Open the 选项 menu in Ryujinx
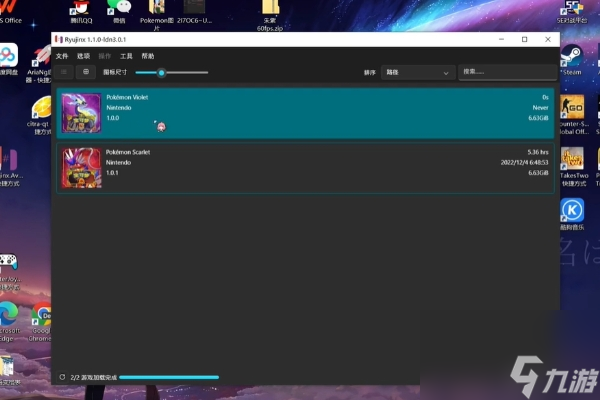This screenshot has height=400, width=600. pos(83,56)
